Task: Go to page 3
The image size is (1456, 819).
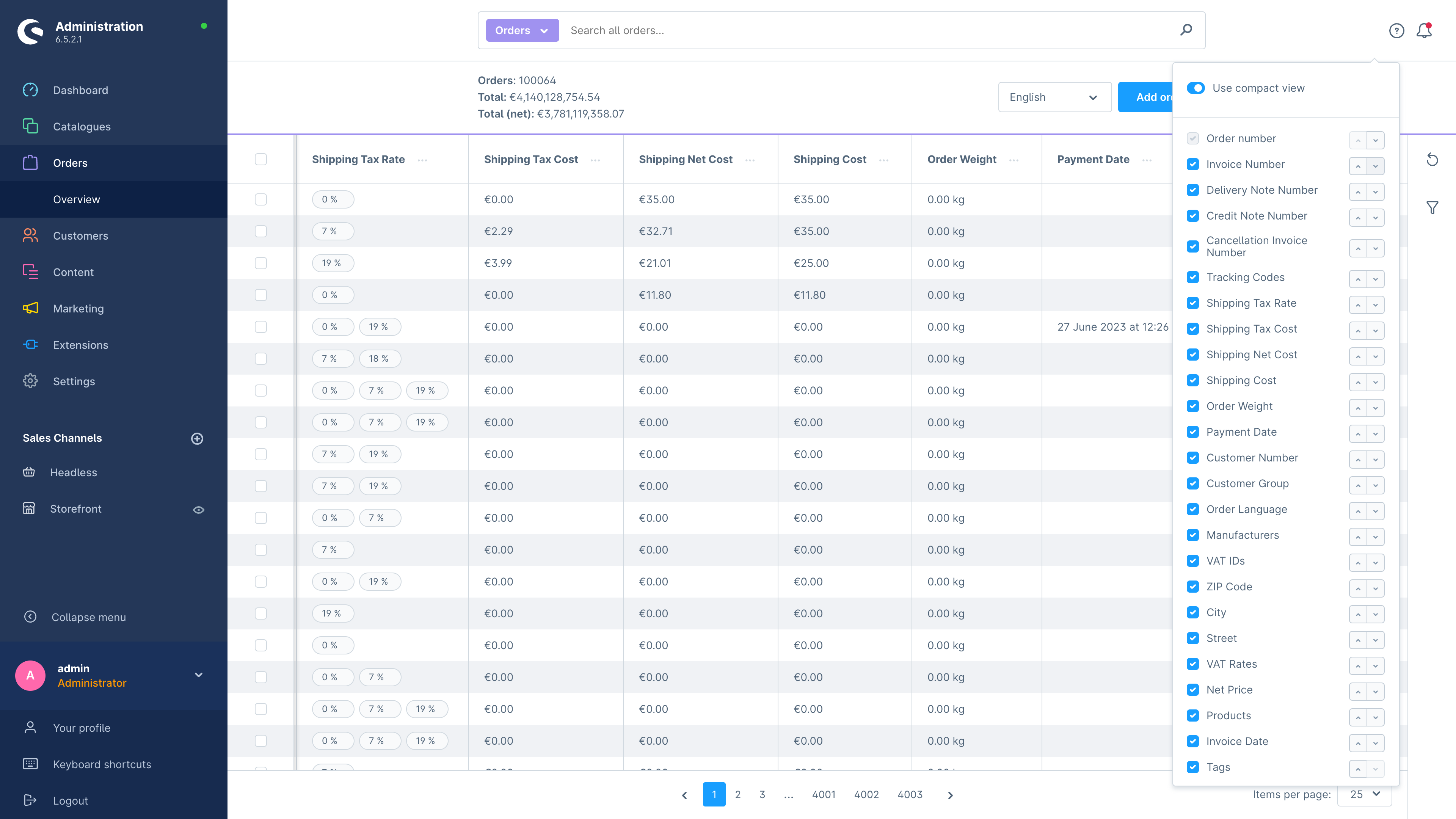Action: coord(762,795)
